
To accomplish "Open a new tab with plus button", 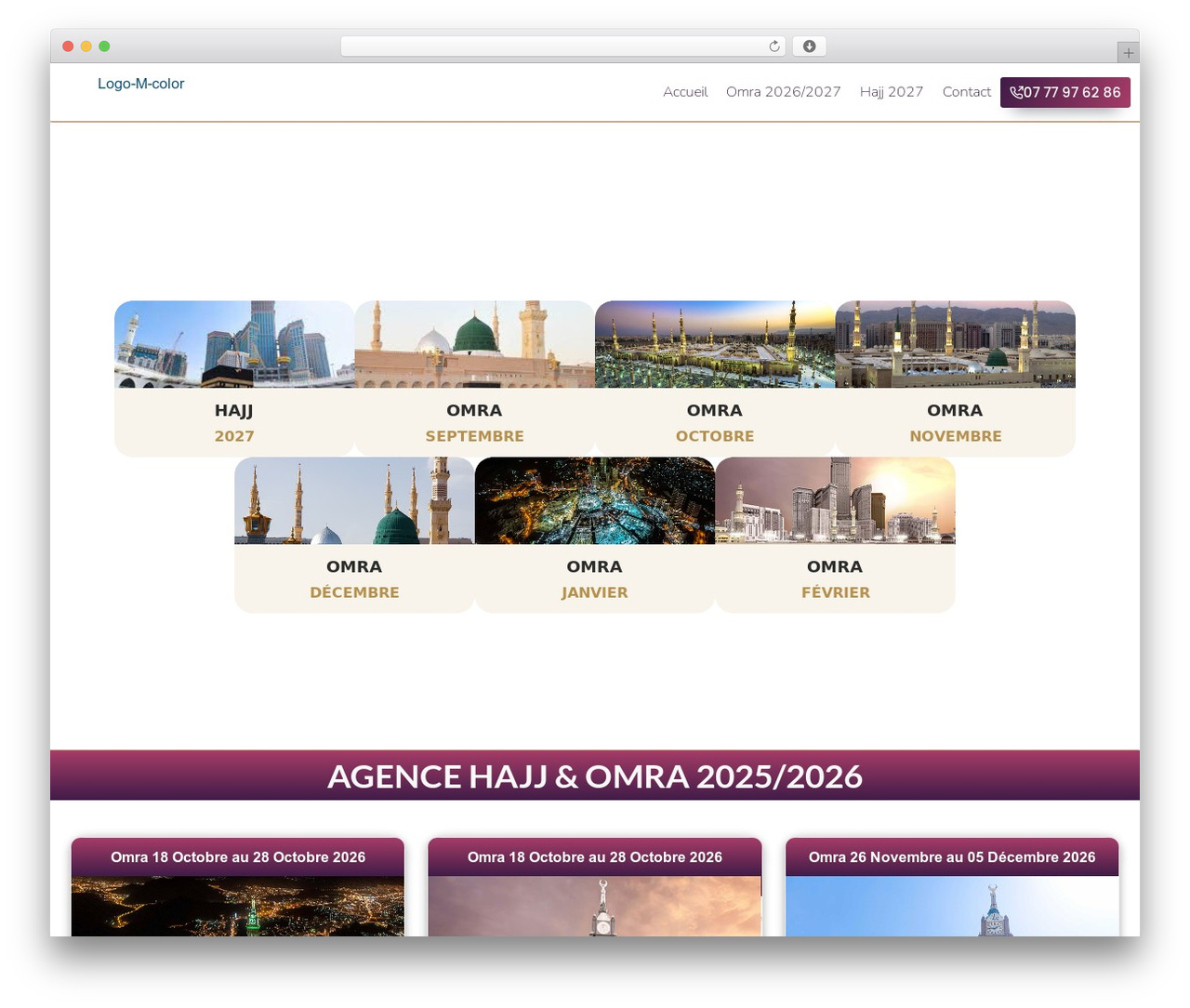I will pyautogui.click(x=1128, y=53).
